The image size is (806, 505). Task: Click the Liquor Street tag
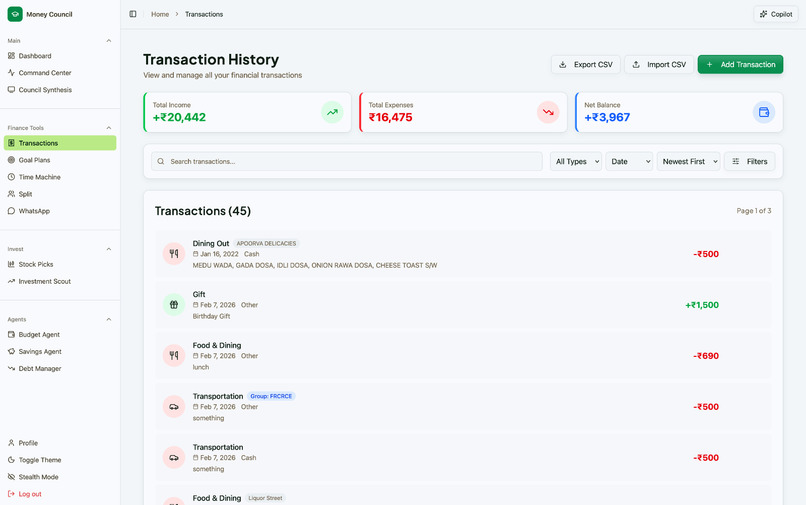click(265, 498)
